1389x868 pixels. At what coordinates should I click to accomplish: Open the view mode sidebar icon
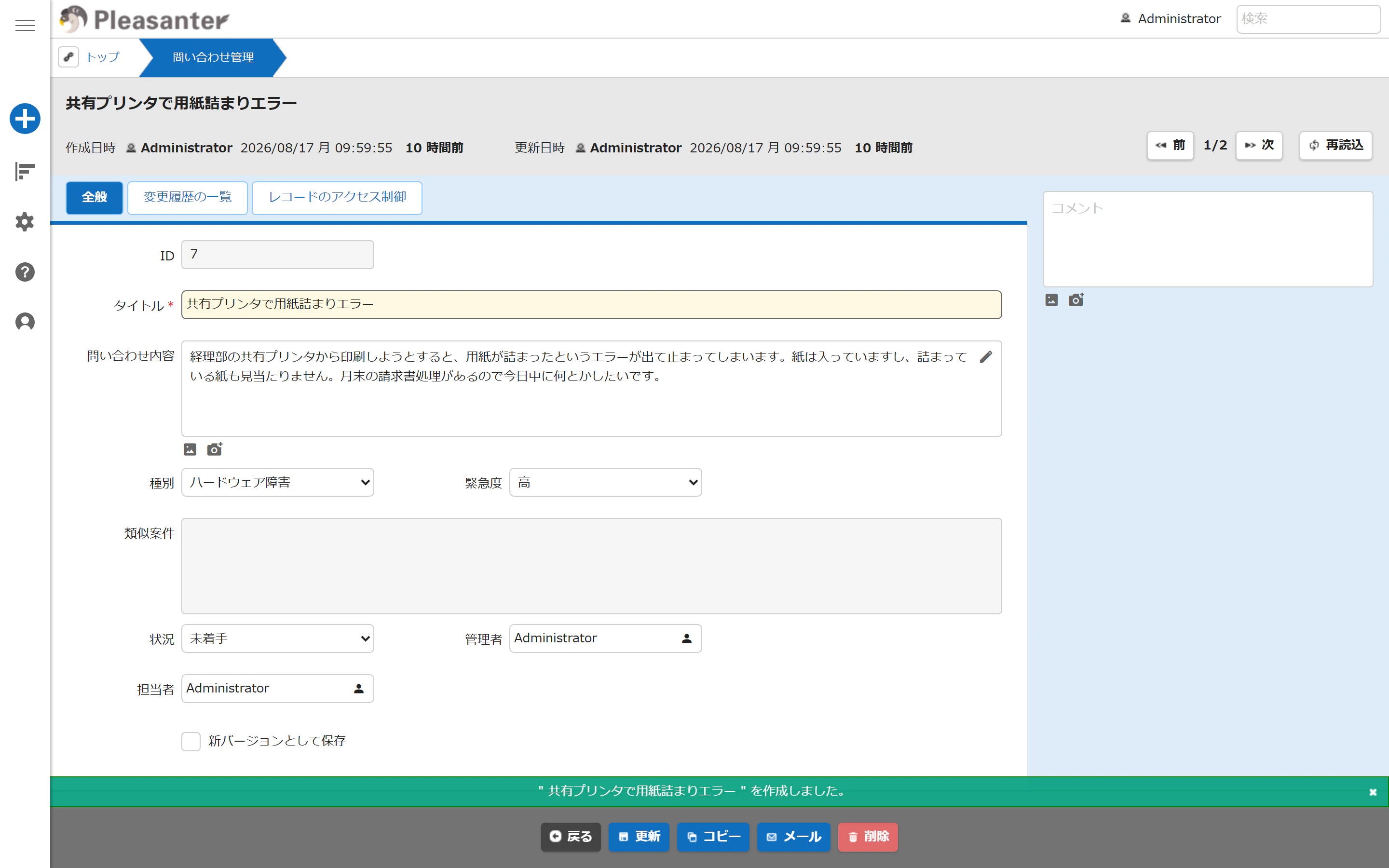point(25,171)
